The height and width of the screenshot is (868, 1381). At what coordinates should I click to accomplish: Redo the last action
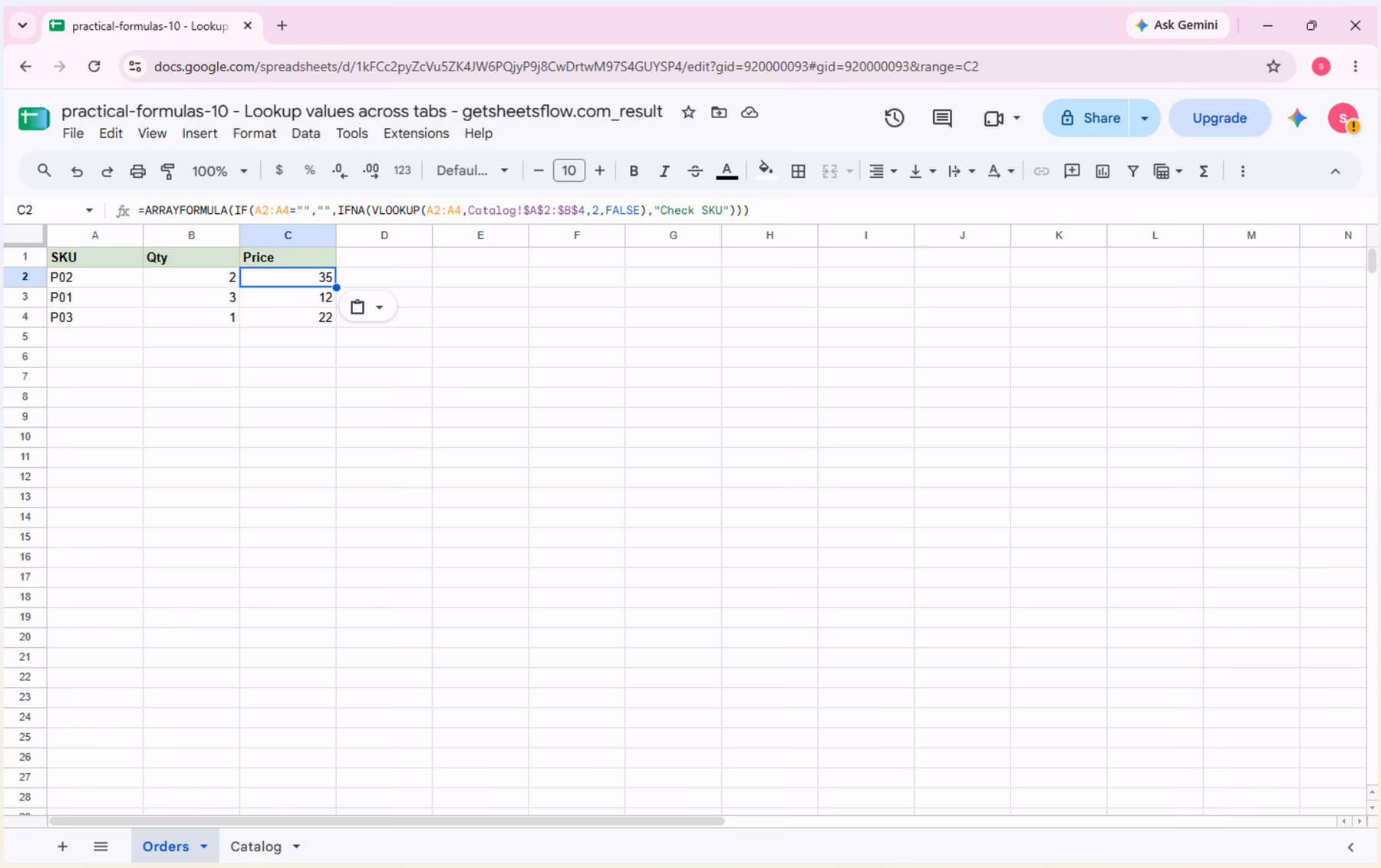point(107,171)
